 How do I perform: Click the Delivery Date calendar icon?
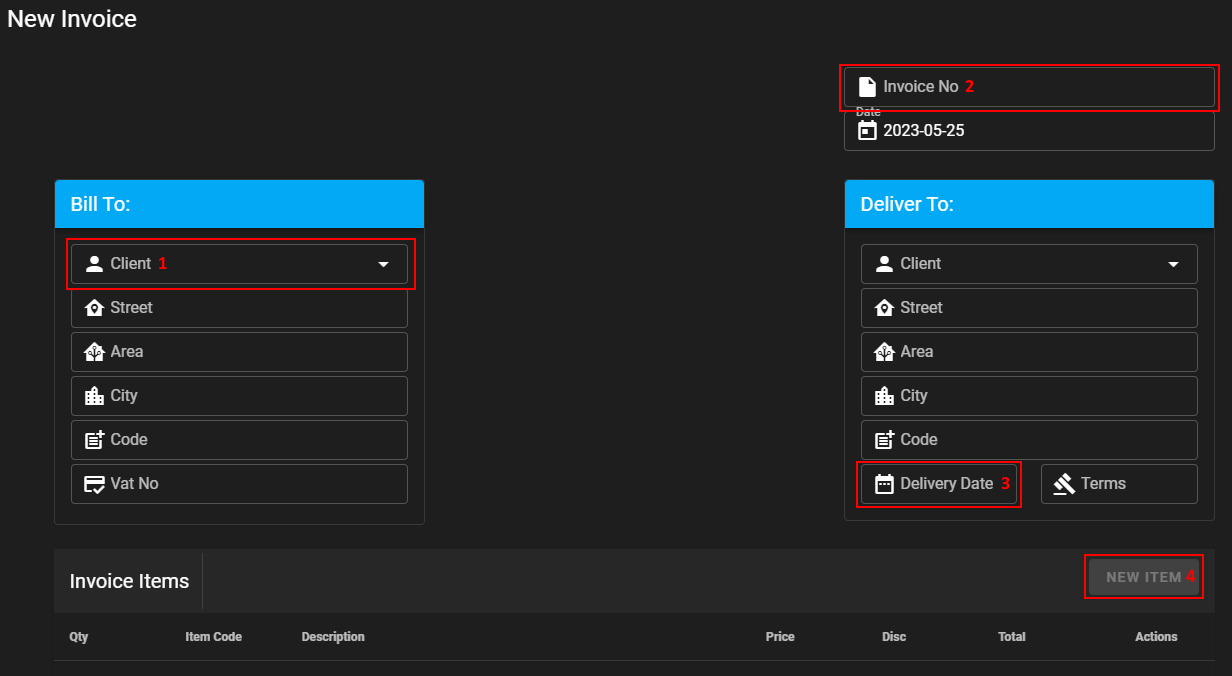click(x=884, y=484)
